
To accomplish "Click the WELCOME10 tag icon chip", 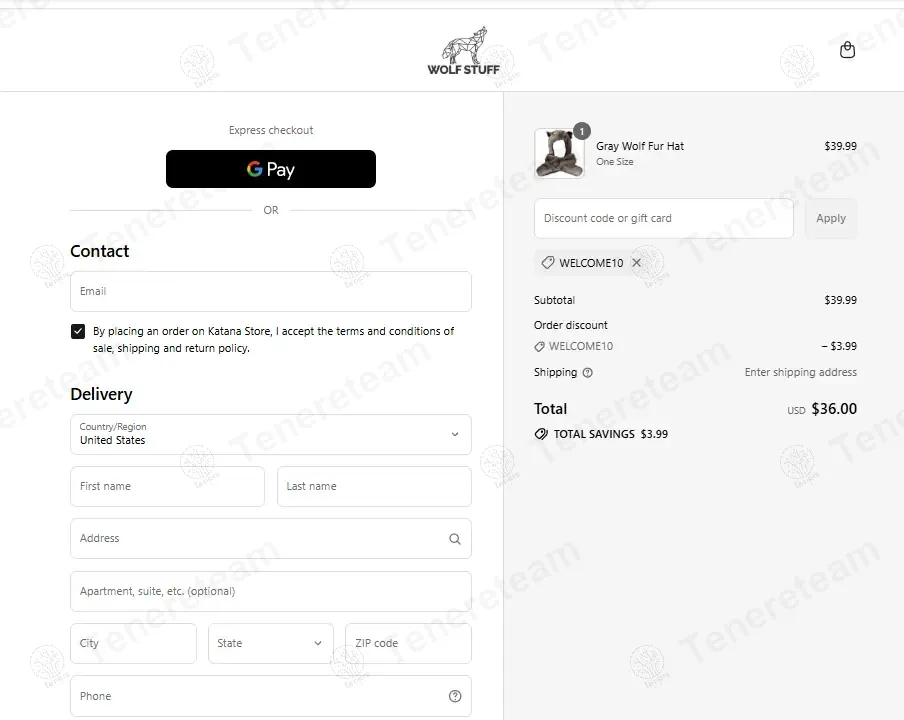I will point(548,263).
